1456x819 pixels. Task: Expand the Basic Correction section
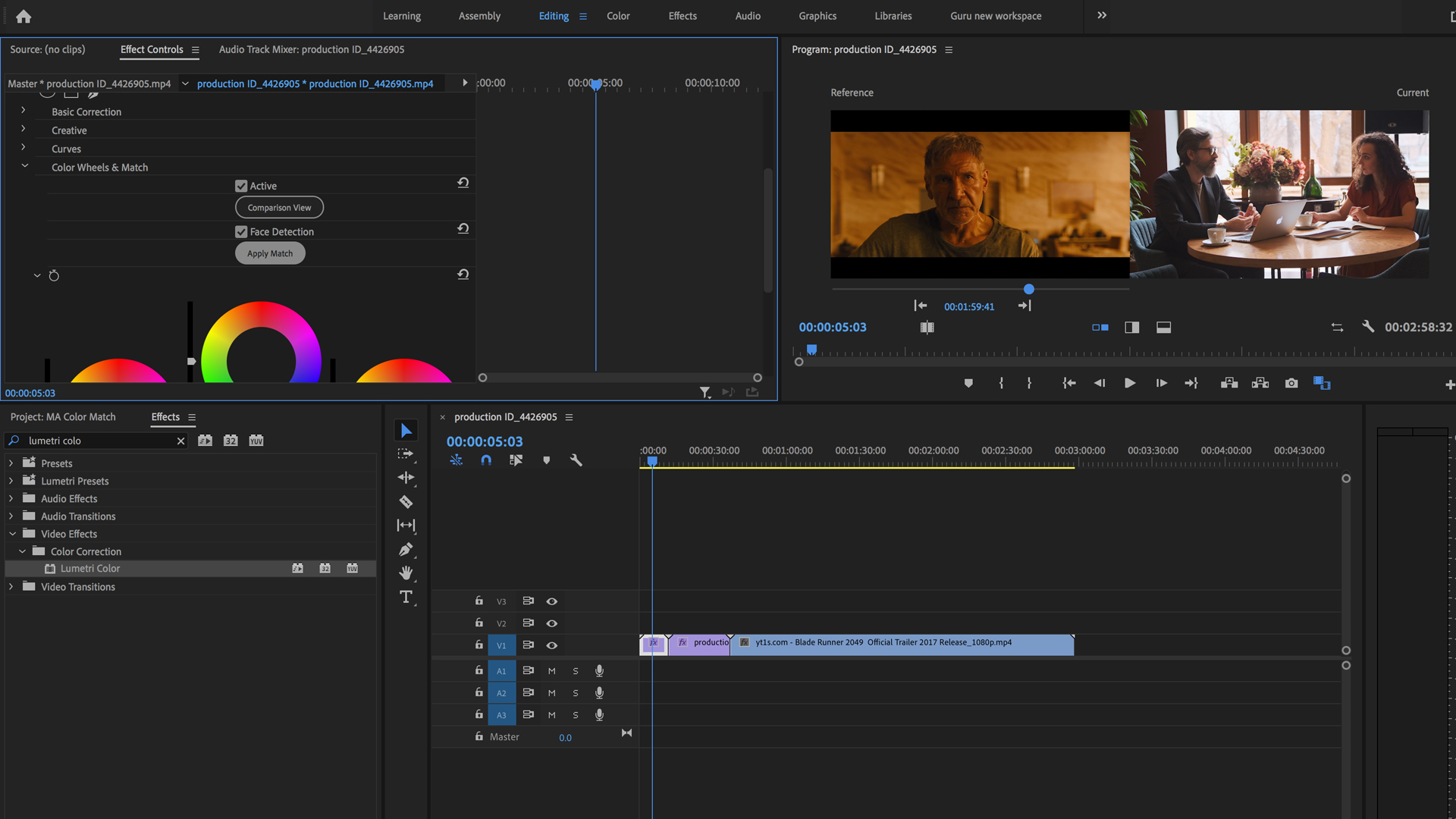coord(24,111)
